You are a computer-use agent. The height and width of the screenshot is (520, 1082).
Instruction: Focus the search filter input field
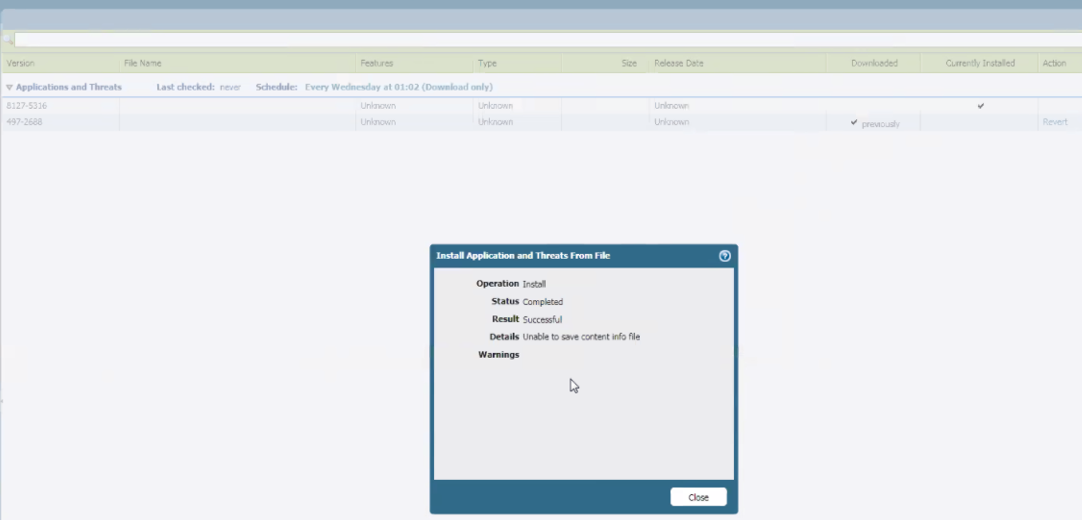(548, 40)
